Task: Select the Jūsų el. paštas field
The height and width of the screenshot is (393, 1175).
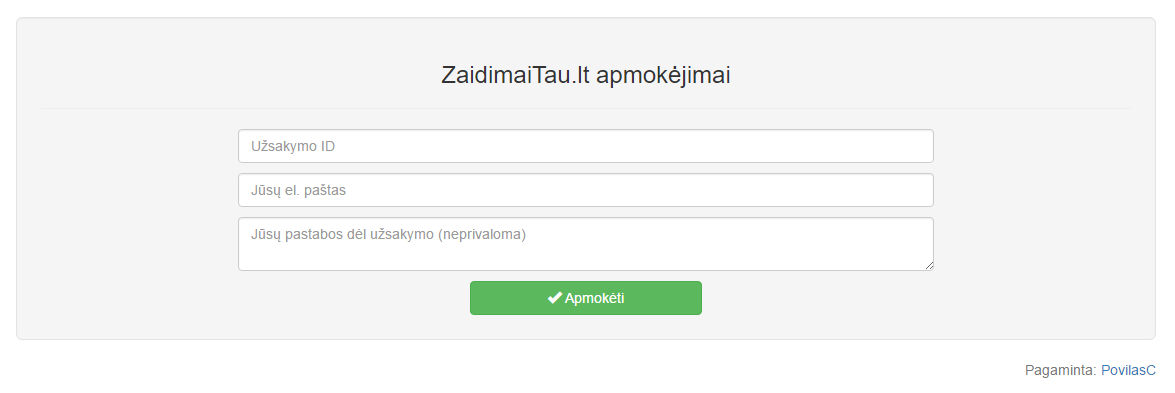Action: (585, 190)
